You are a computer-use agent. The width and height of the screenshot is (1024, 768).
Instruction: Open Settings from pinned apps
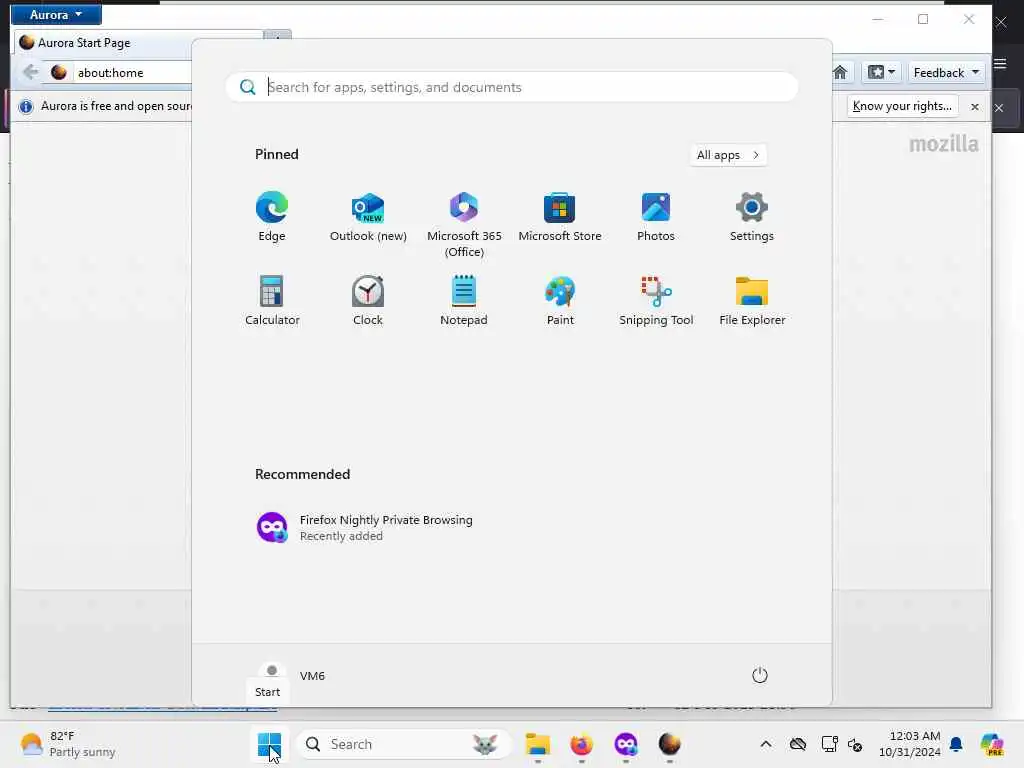click(752, 216)
